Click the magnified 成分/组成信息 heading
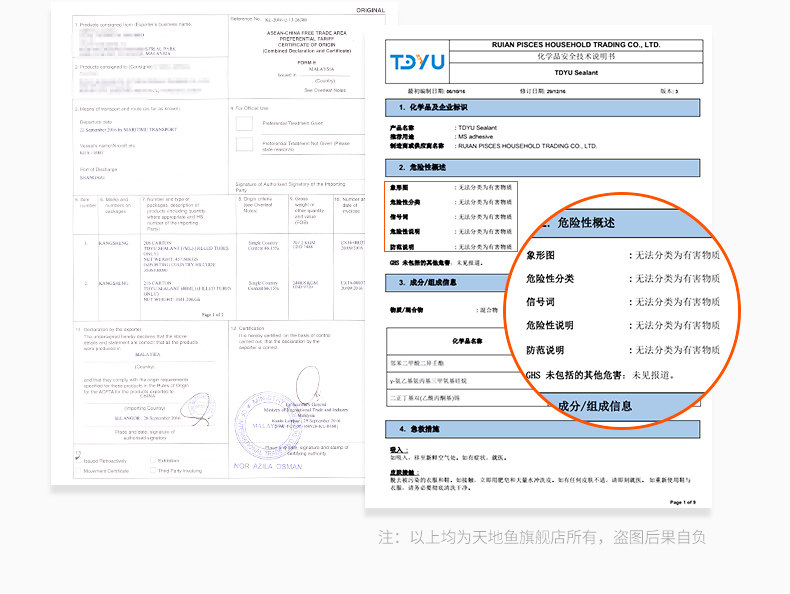 click(595, 407)
